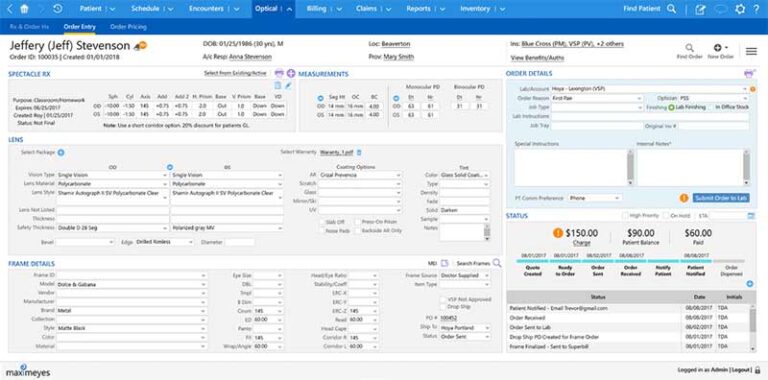The height and width of the screenshot is (380, 768).
Task: Click the Submit Order to Lab button
Action: [x=721, y=198]
